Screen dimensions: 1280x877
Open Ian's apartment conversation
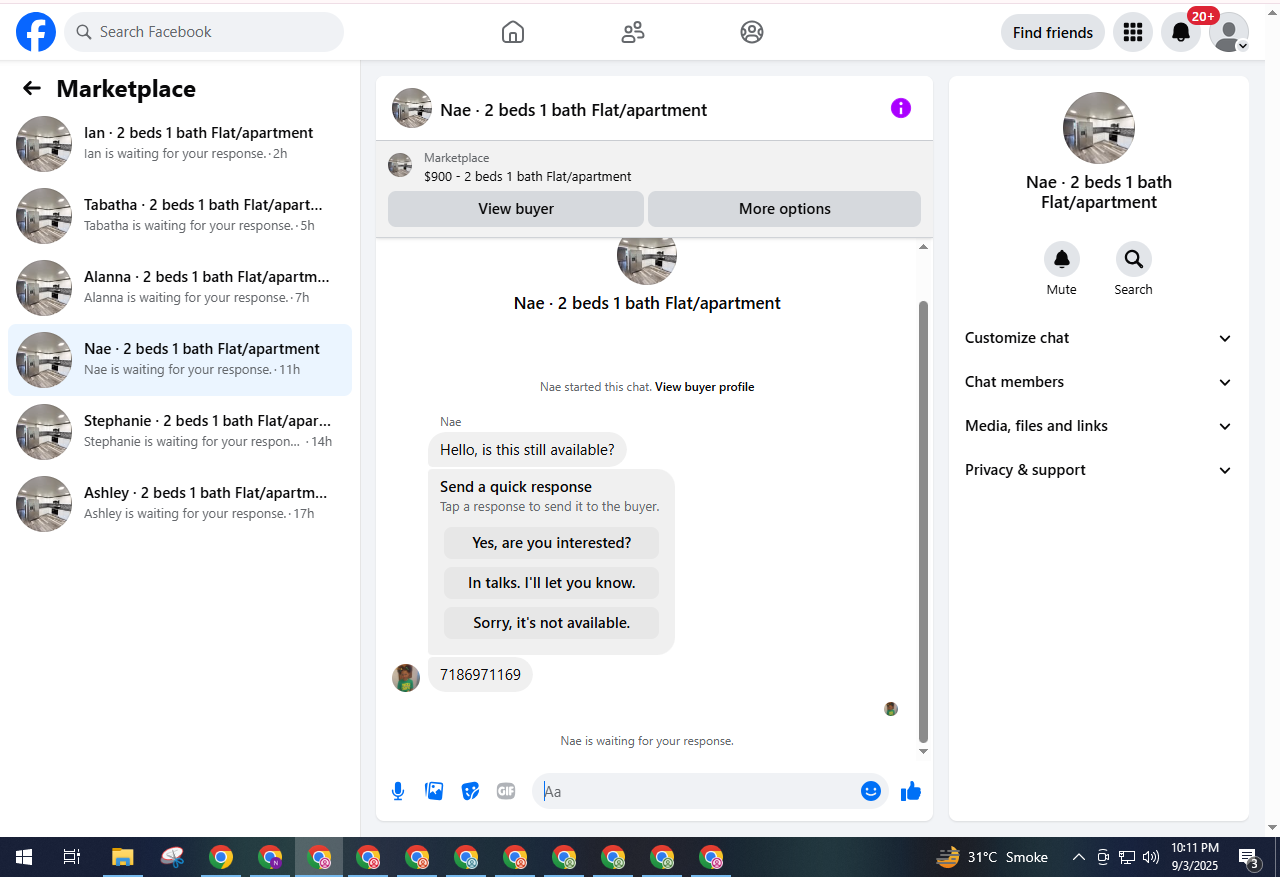180,144
